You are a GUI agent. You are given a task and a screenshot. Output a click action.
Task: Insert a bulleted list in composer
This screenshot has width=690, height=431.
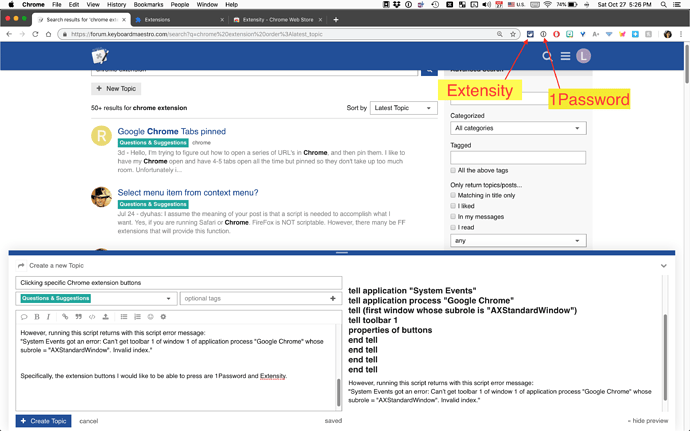click(x=124, y=317)
